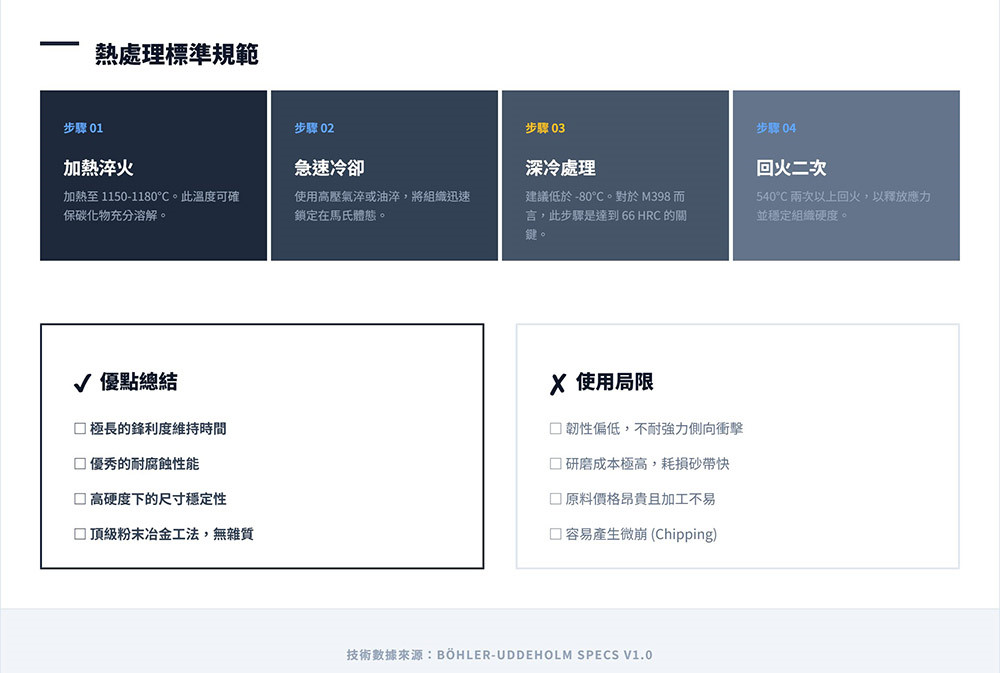Toggle the 高硬度下的尺寸穩定性 checkbox
This screenshot has width=1000, height=673.
pyautogui.click(x=79, y=499)
